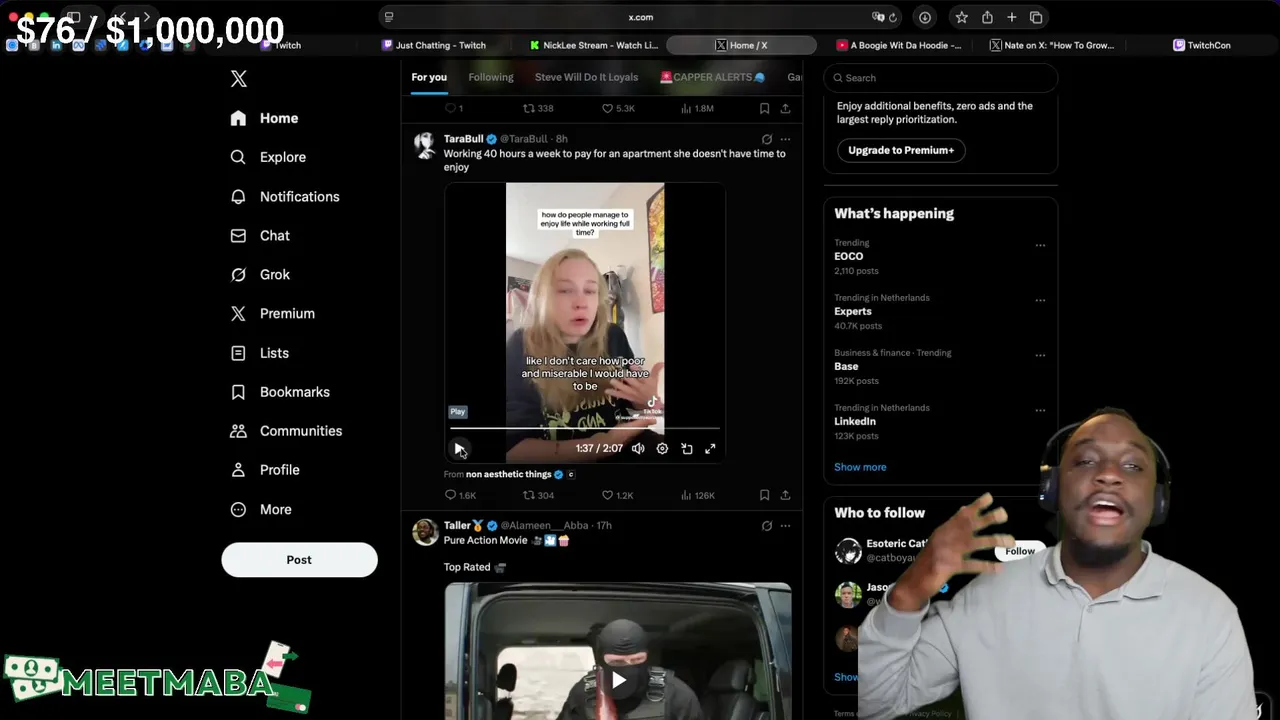Open more options for Base trend
The width and height of the screenshot is (1280, 720).
1040,355
